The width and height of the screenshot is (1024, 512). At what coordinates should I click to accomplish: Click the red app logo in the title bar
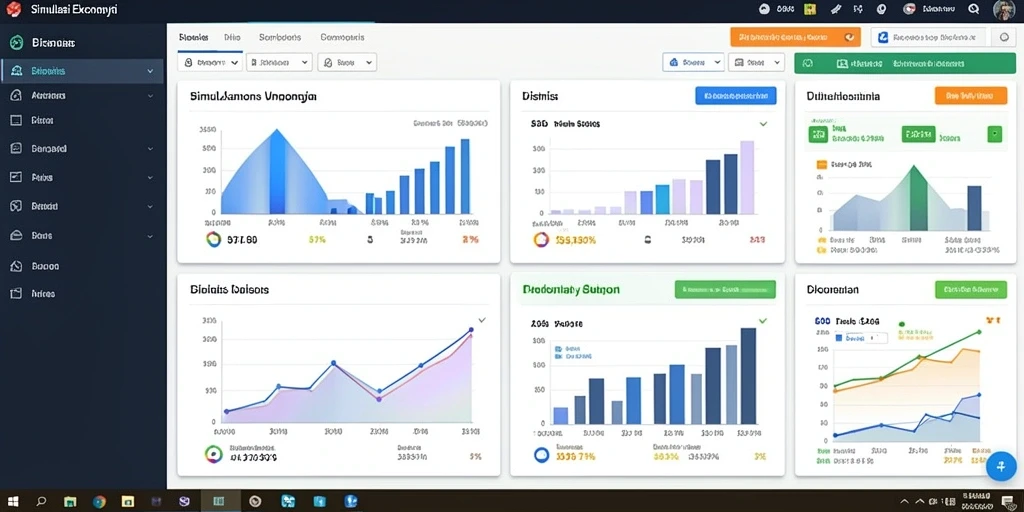[13, 9]
